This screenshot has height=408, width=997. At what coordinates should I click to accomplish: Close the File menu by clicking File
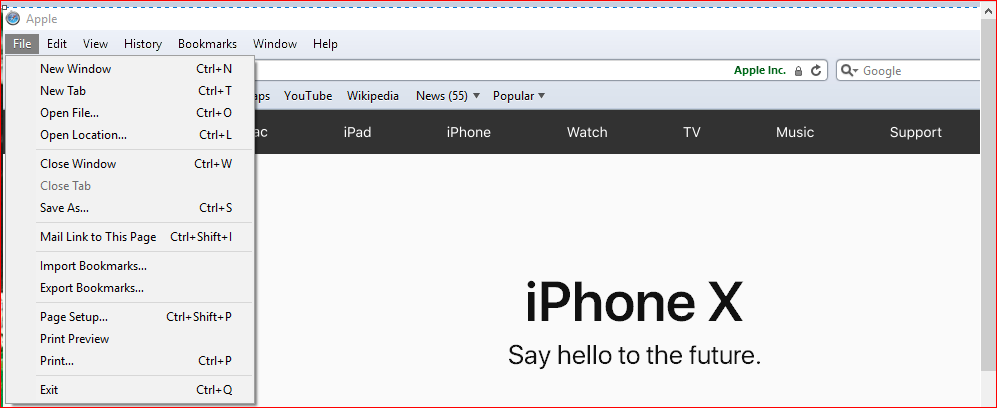pos(22,44)
